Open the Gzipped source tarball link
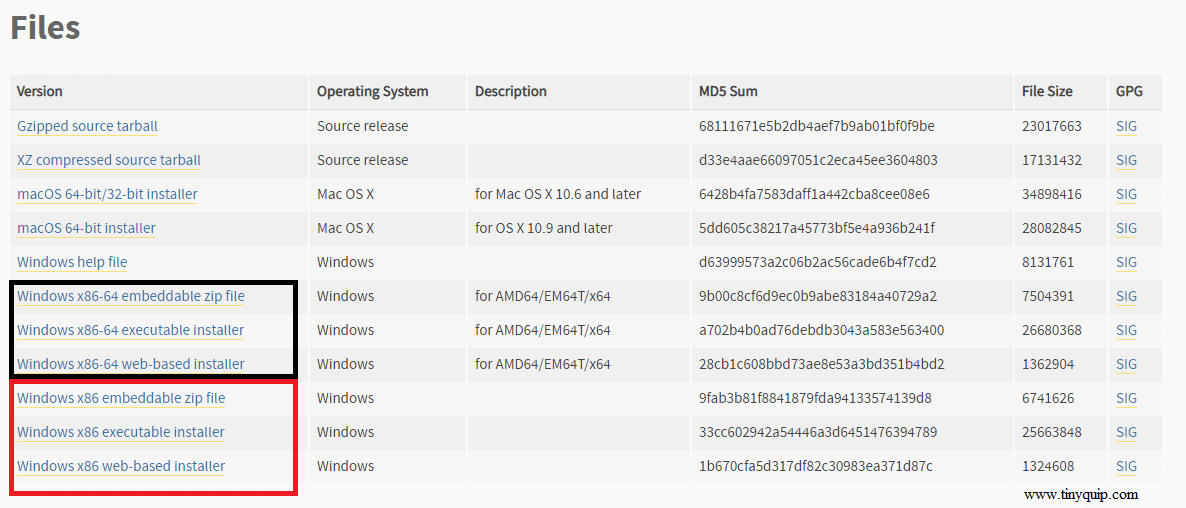 pyautogui.click(x=87, y=126)
